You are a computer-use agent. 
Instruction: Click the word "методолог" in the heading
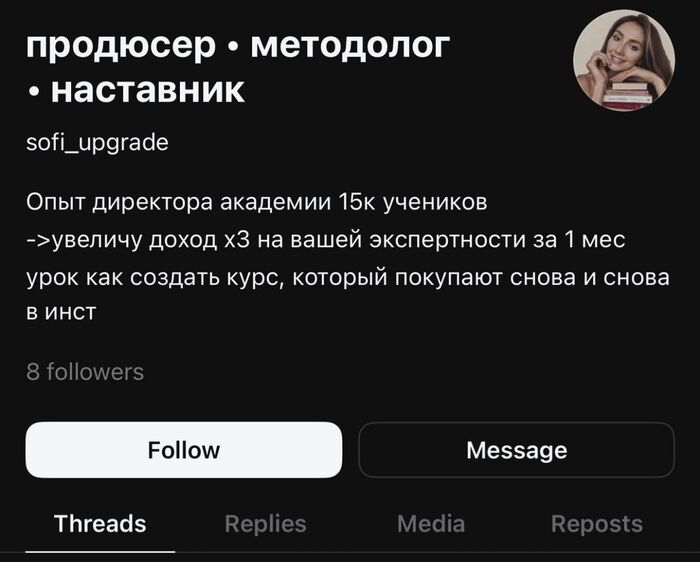point(350,45)
